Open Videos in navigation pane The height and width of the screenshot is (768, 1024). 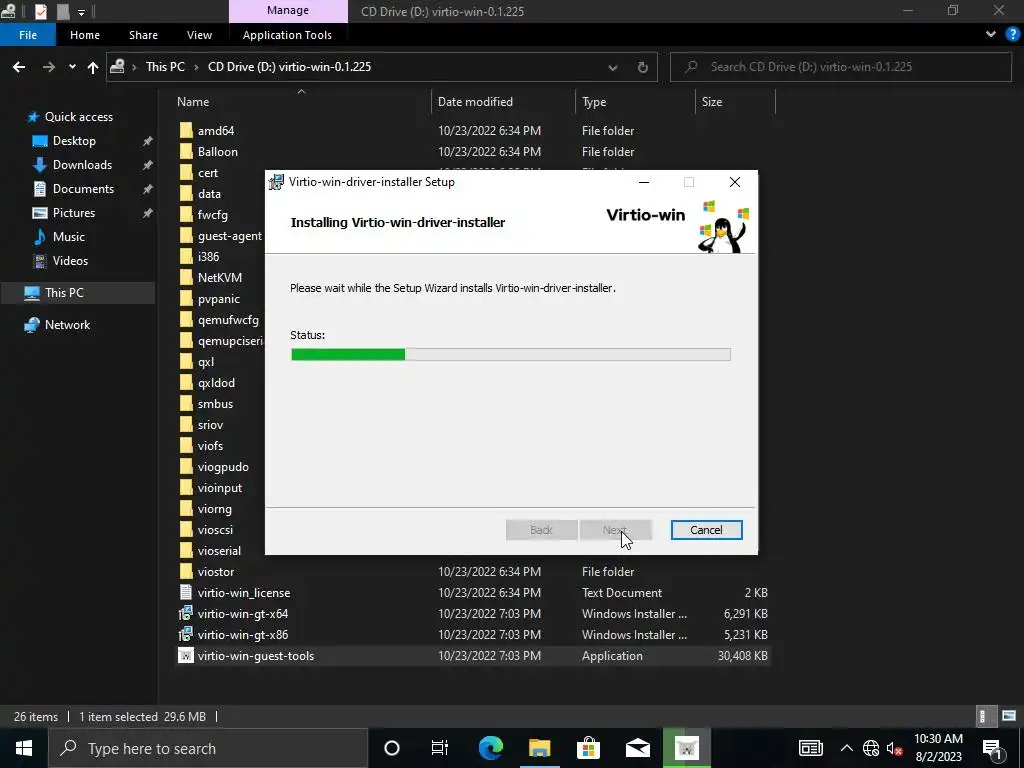click(70, 261)
